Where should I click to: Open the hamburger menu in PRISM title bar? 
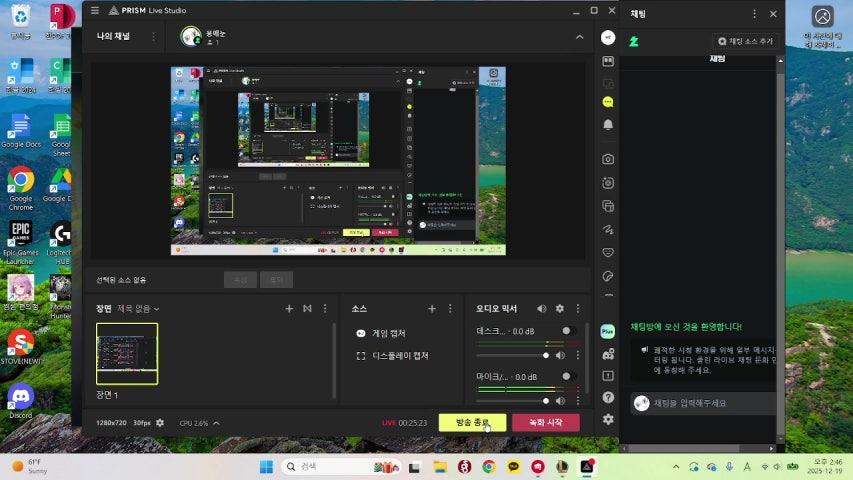click(x=95, y=11)
